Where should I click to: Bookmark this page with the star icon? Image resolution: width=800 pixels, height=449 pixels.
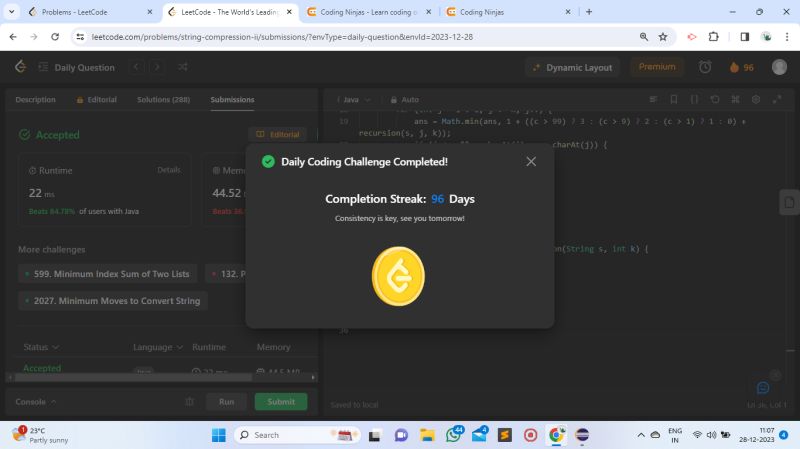(663, 37)
